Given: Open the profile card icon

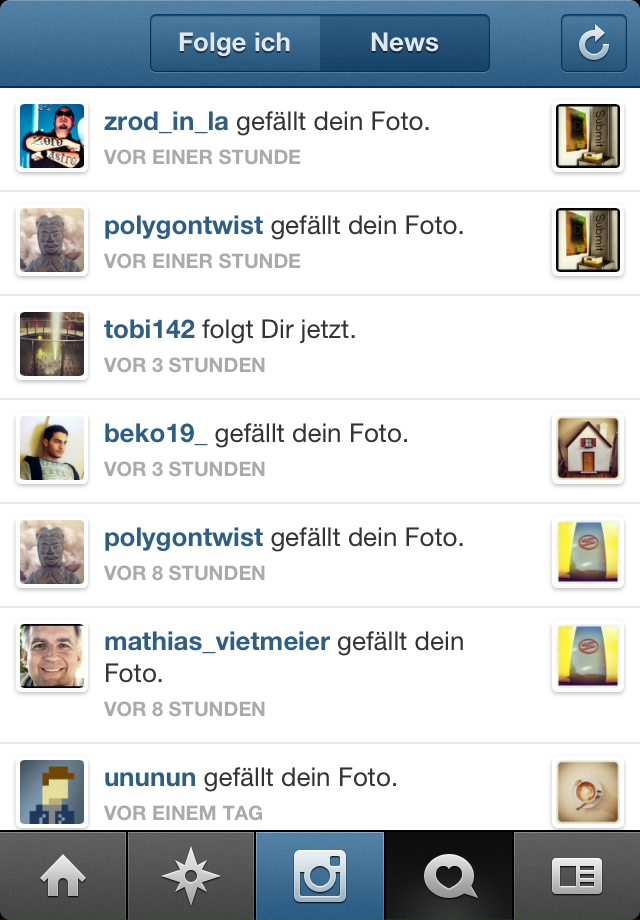Looking at the screenshot, I should pos(577,875).
